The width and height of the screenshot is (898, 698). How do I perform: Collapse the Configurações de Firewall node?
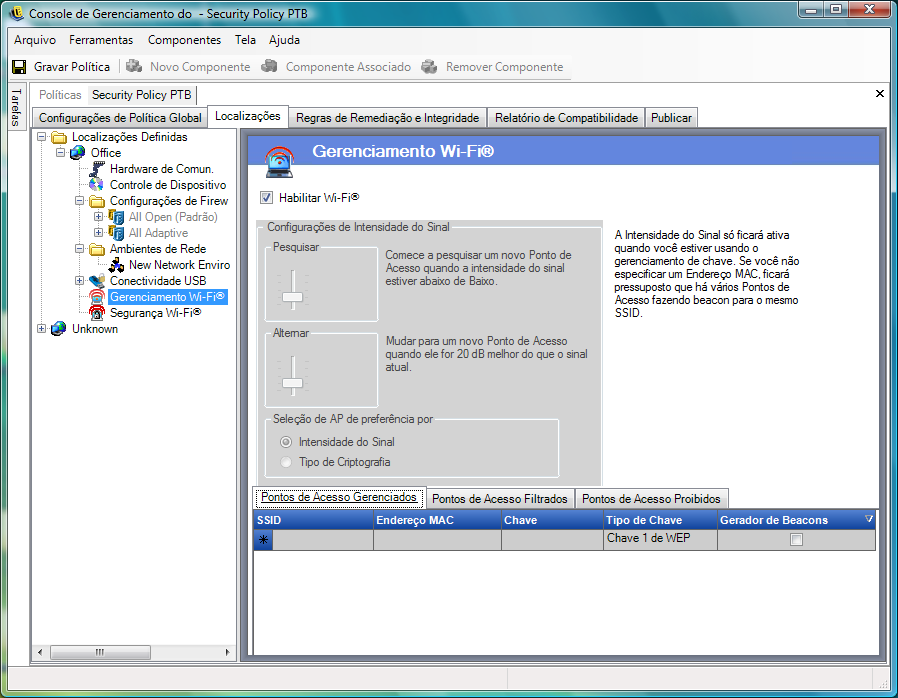point(79,200)
